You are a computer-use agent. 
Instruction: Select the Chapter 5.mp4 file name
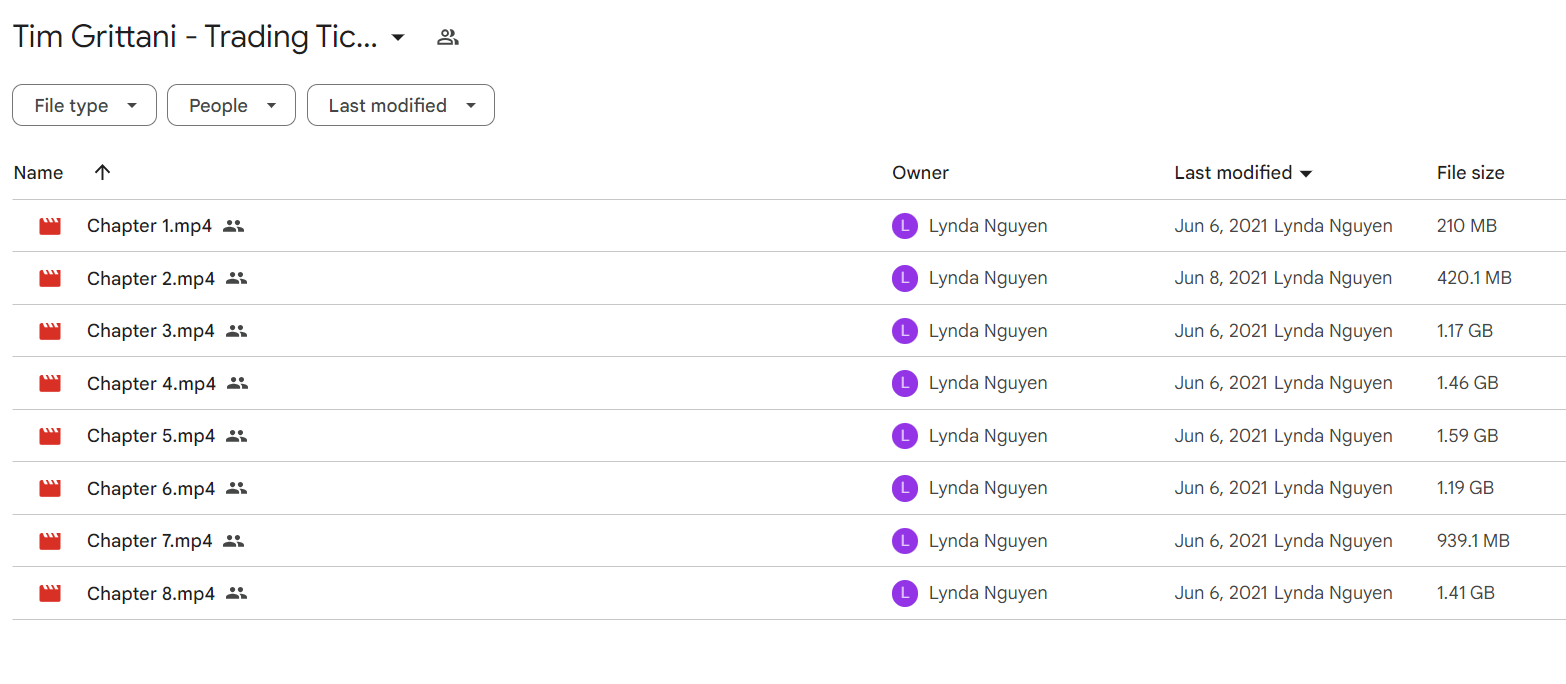[x=151, y=436]
